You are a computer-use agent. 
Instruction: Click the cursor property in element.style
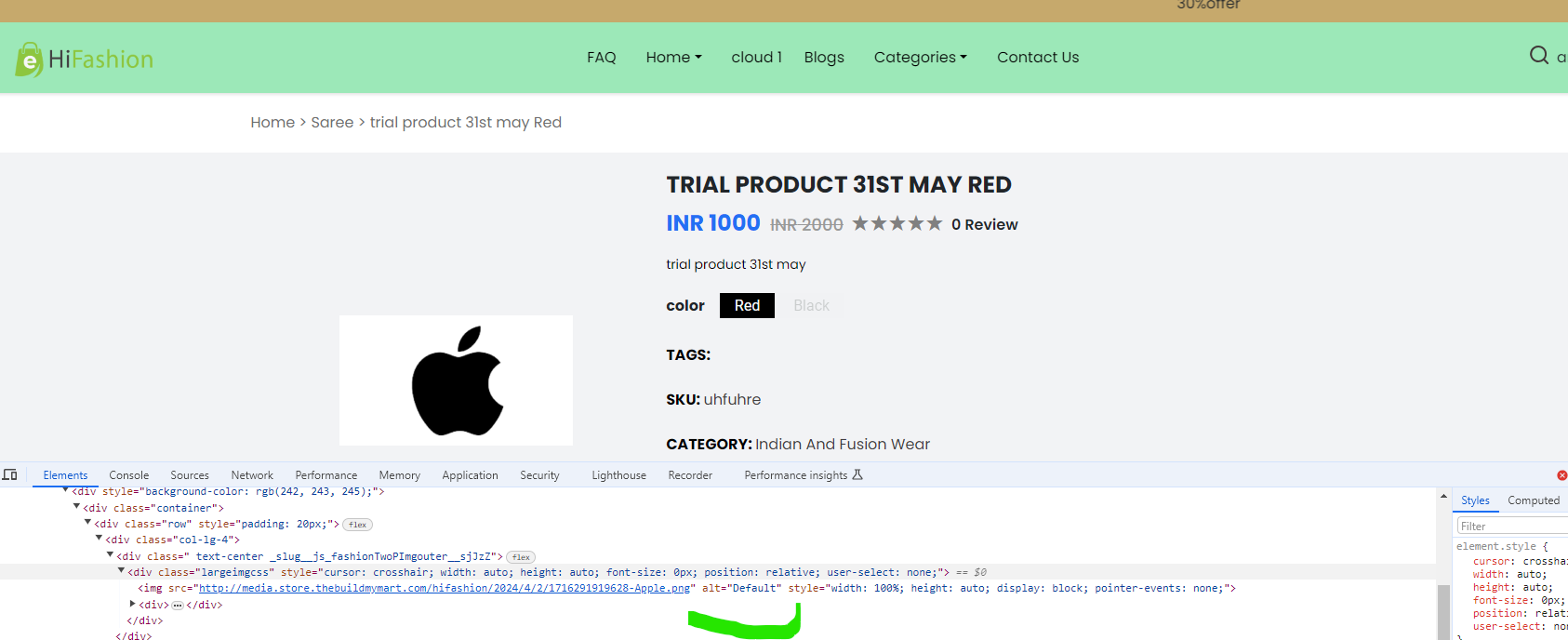pos(1520,561)
